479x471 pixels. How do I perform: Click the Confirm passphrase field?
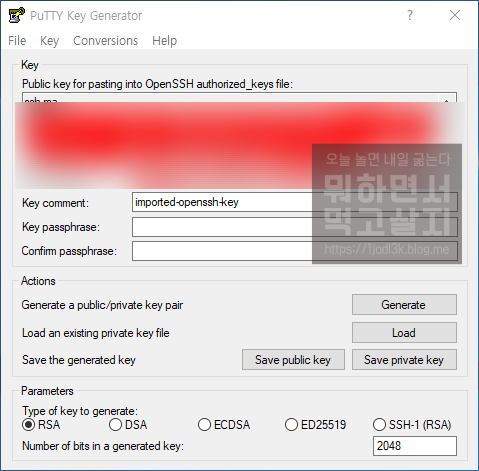click(295, 251)
